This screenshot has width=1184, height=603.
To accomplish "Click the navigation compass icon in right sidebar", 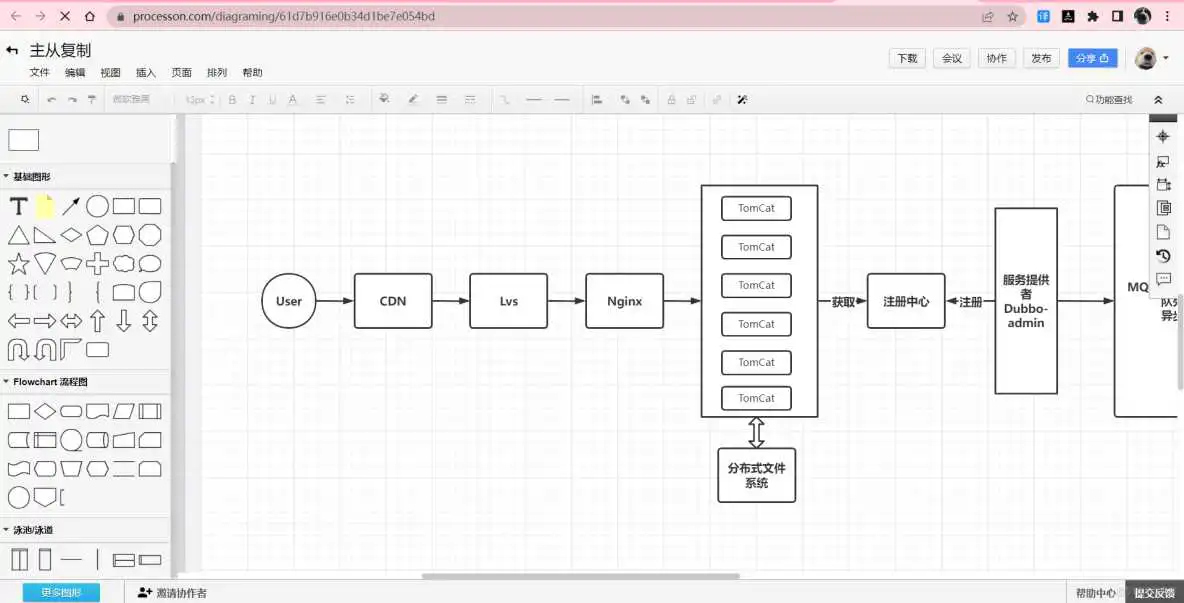I will [1163, 136].
